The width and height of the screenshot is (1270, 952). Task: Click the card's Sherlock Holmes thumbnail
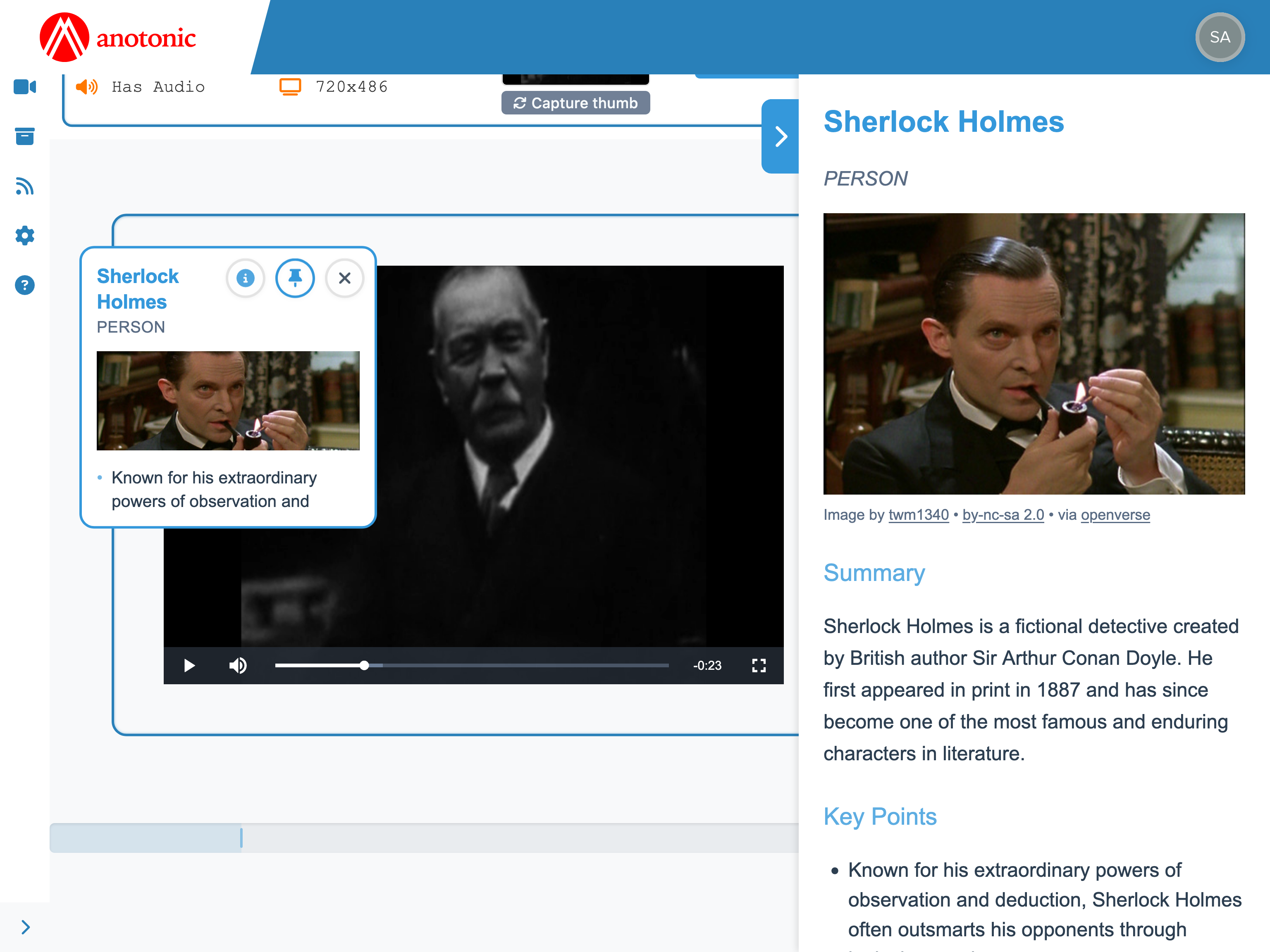(x=228, y=400)
